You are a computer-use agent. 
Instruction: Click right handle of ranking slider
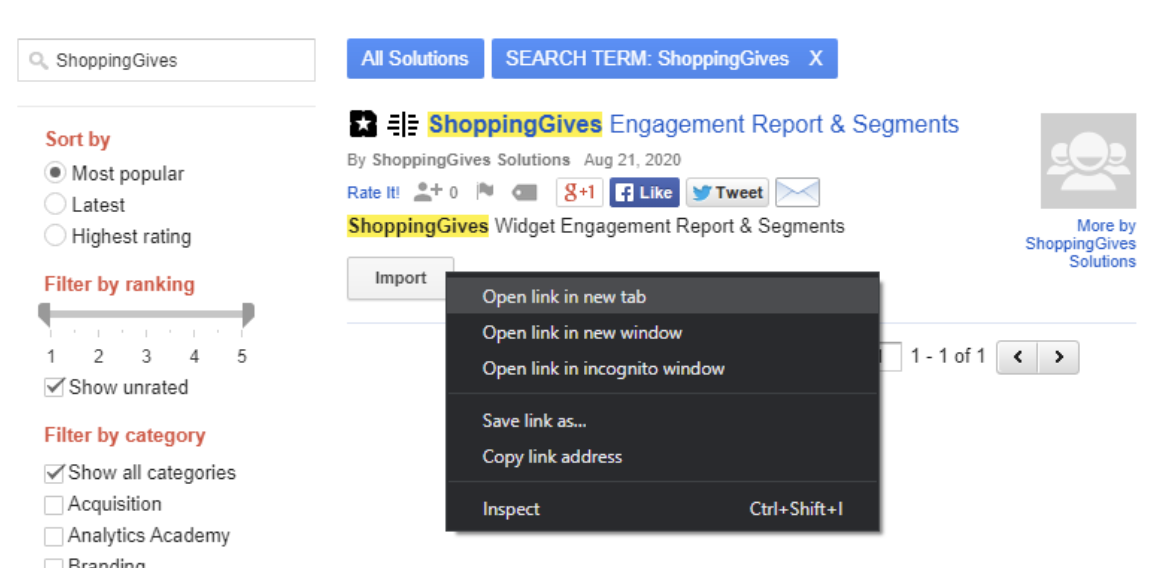(x=248, y=314)
